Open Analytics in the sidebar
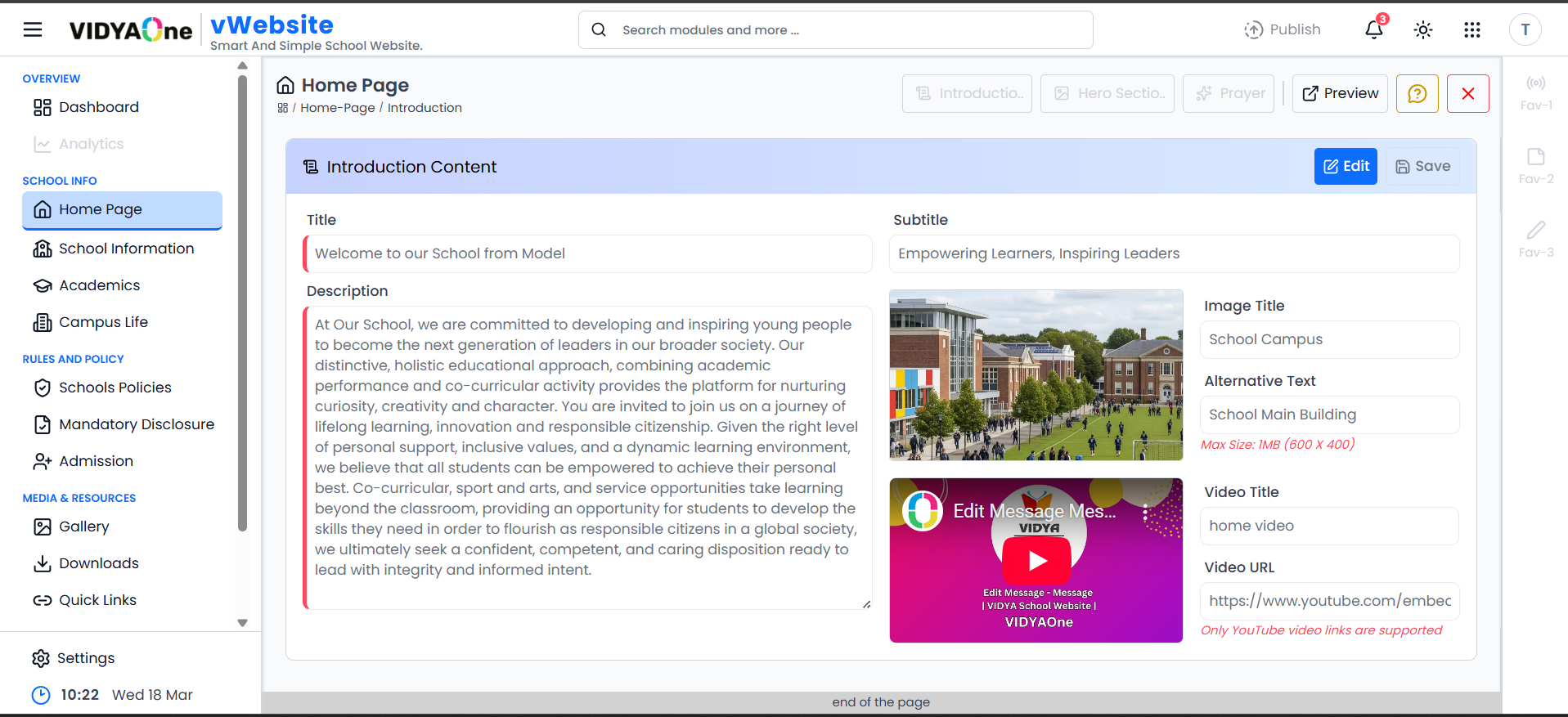 coord(123,144)
